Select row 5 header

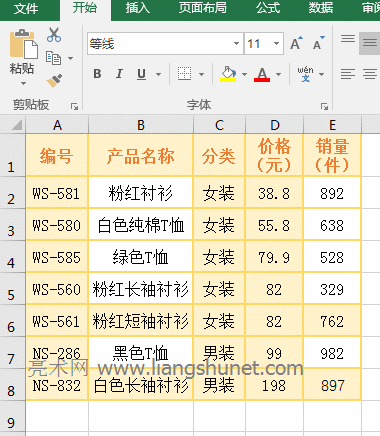[12, 289]
